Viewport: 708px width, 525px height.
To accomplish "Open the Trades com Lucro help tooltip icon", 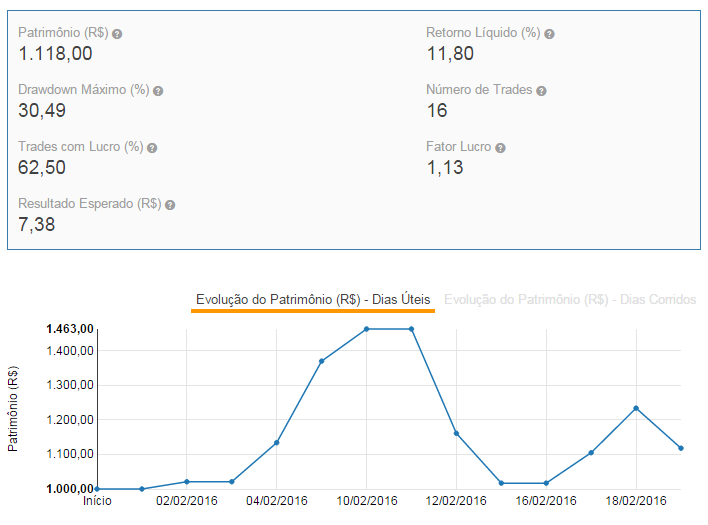I will [152, 148].
